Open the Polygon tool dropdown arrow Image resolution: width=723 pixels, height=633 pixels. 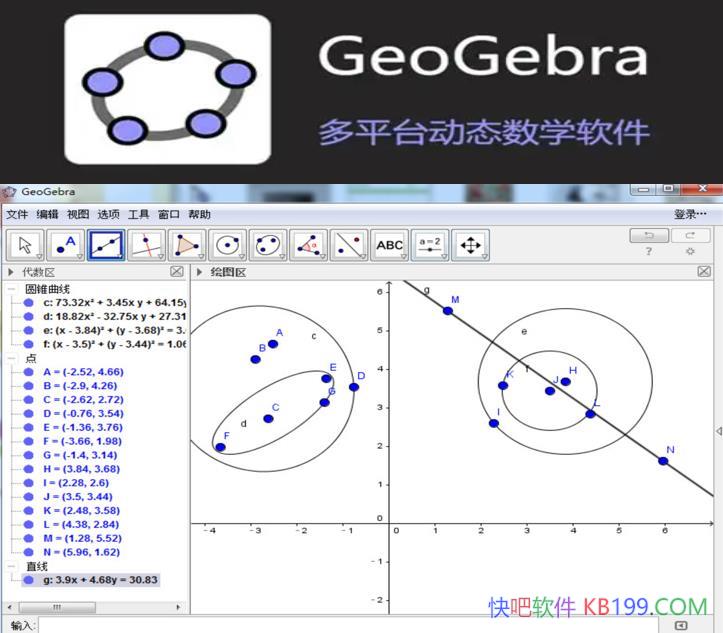click(201, 256)
